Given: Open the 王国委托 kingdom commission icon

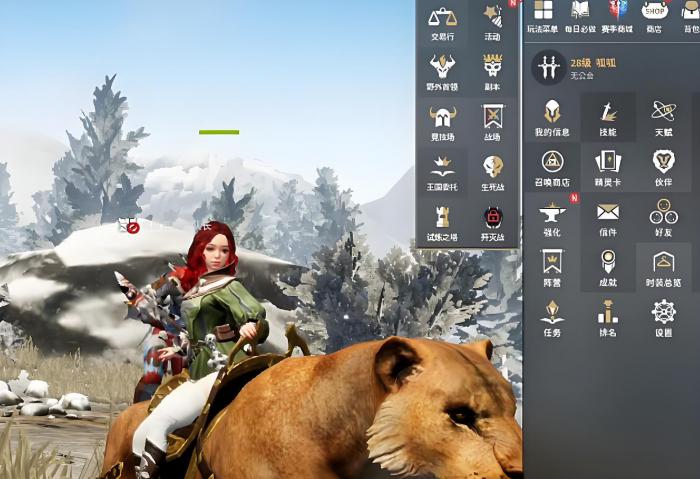Looking at the screenshot, I should click(442, 172).
